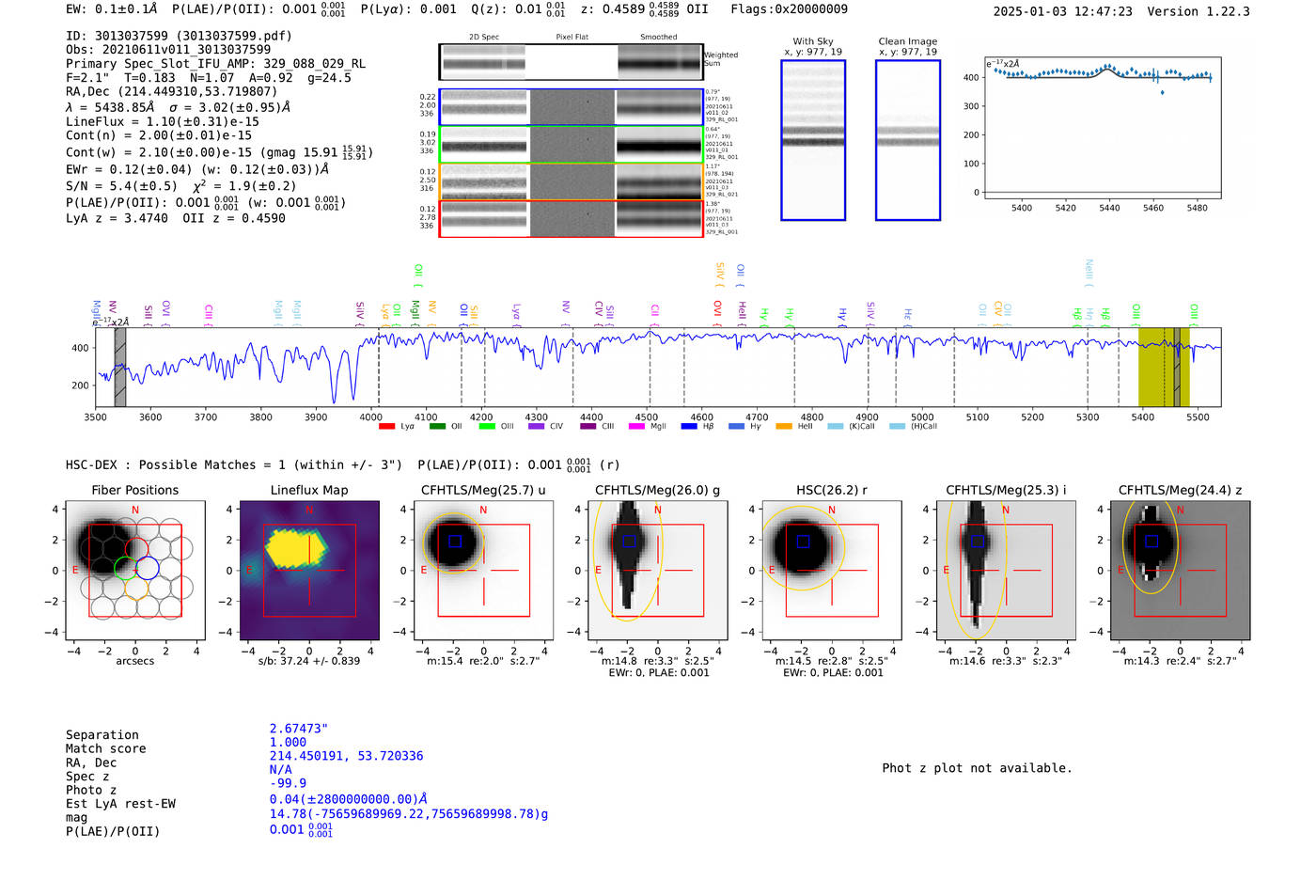Click the Lyα red legend swatch
Viewport: 1316px width, 896px height.
pos(386,427)
